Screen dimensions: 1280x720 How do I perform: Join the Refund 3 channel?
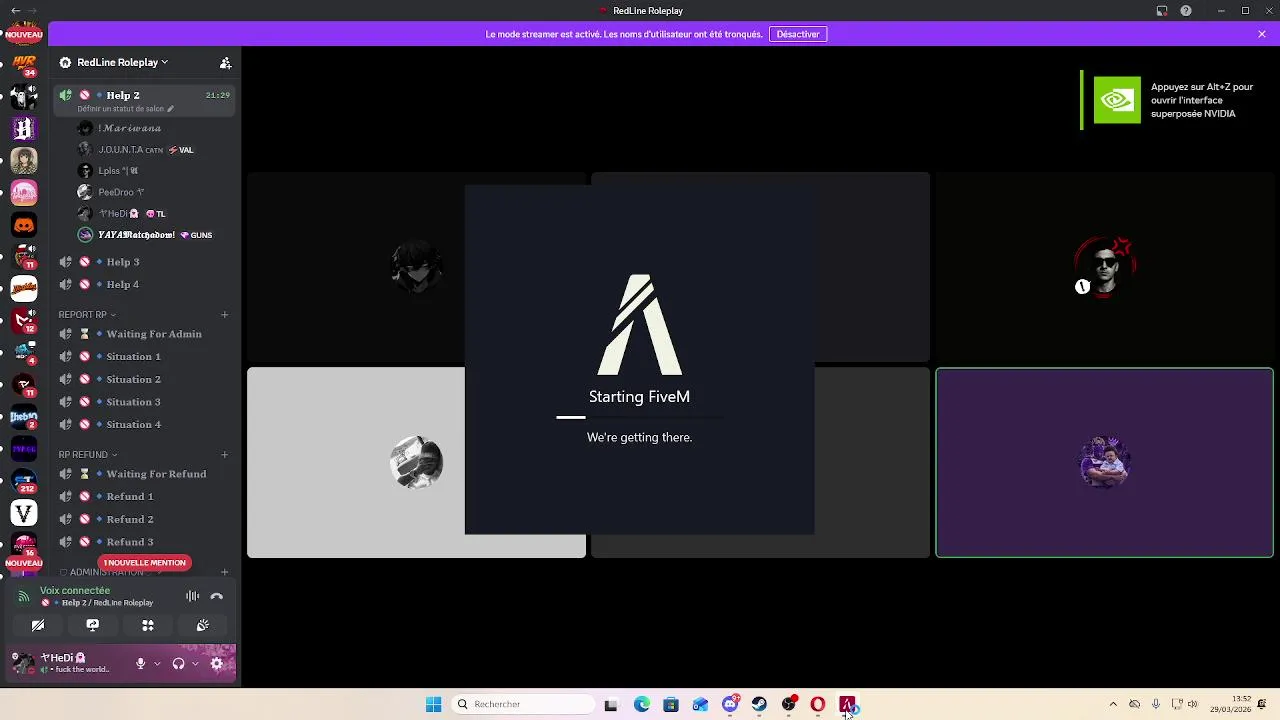pos(145,542)
